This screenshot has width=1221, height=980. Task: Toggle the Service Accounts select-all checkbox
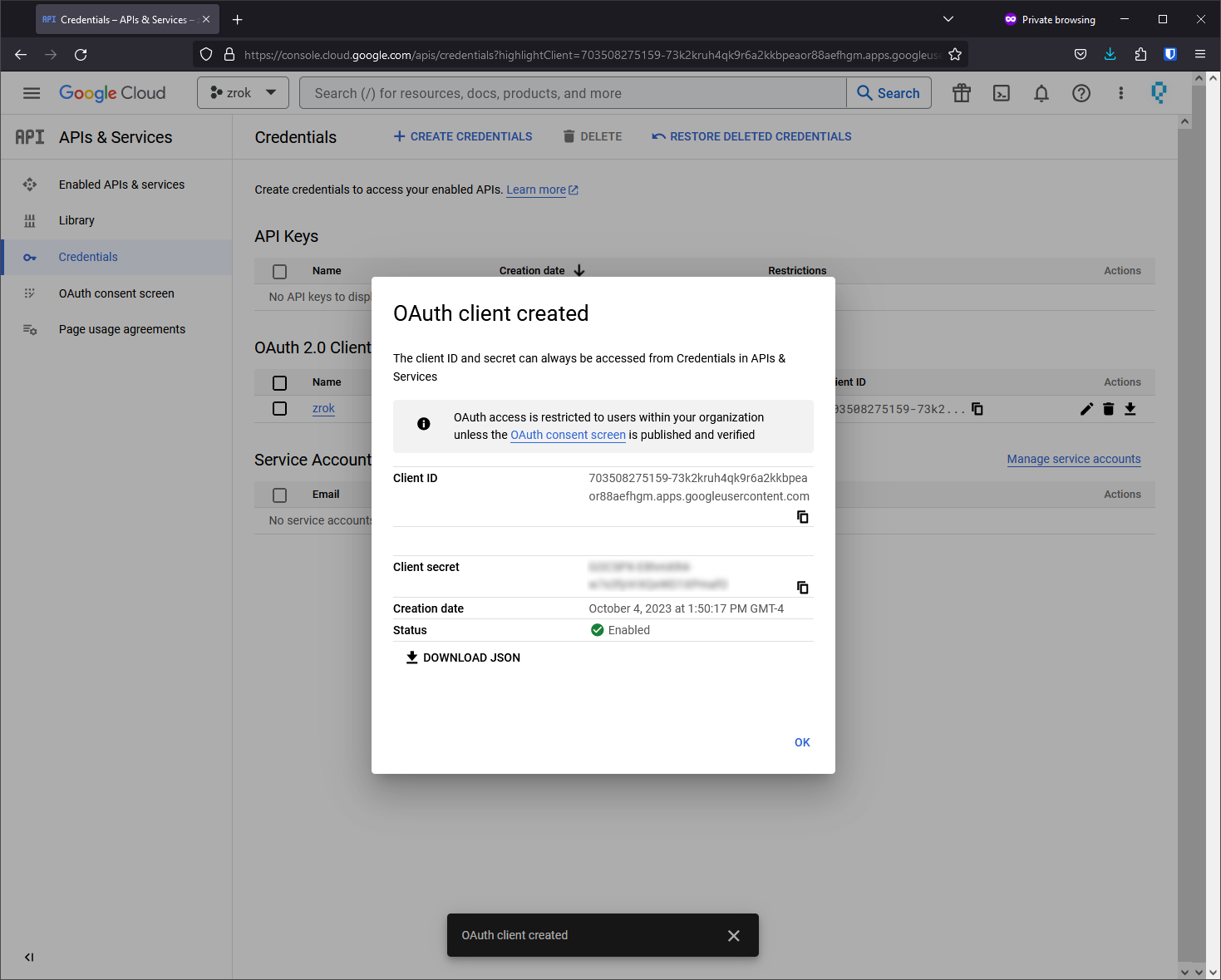click(x=280, y=495)
